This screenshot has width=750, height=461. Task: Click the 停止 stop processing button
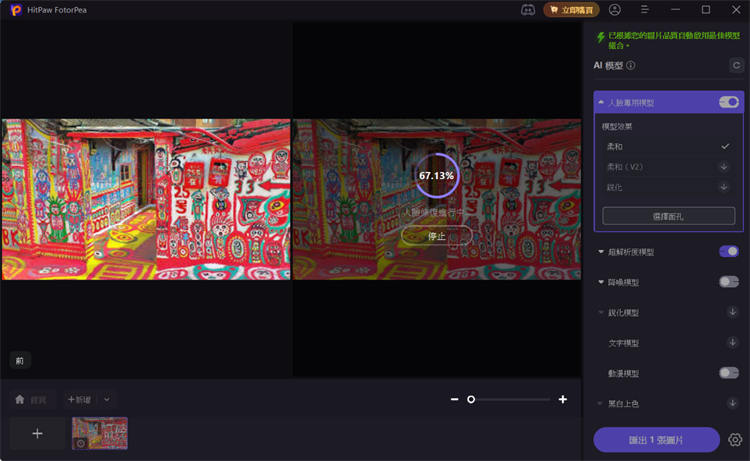[436, 236]
